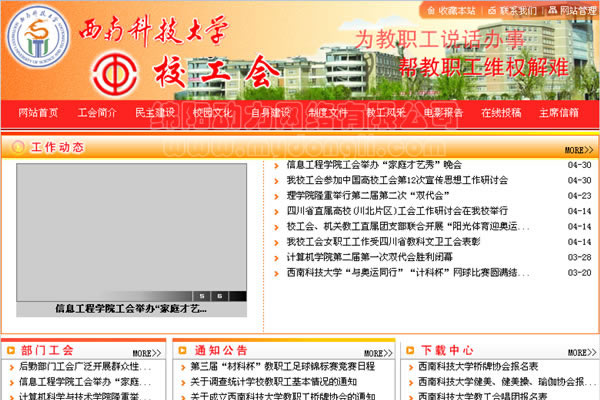Open 主席信箱 navigation item

(559, 113)
